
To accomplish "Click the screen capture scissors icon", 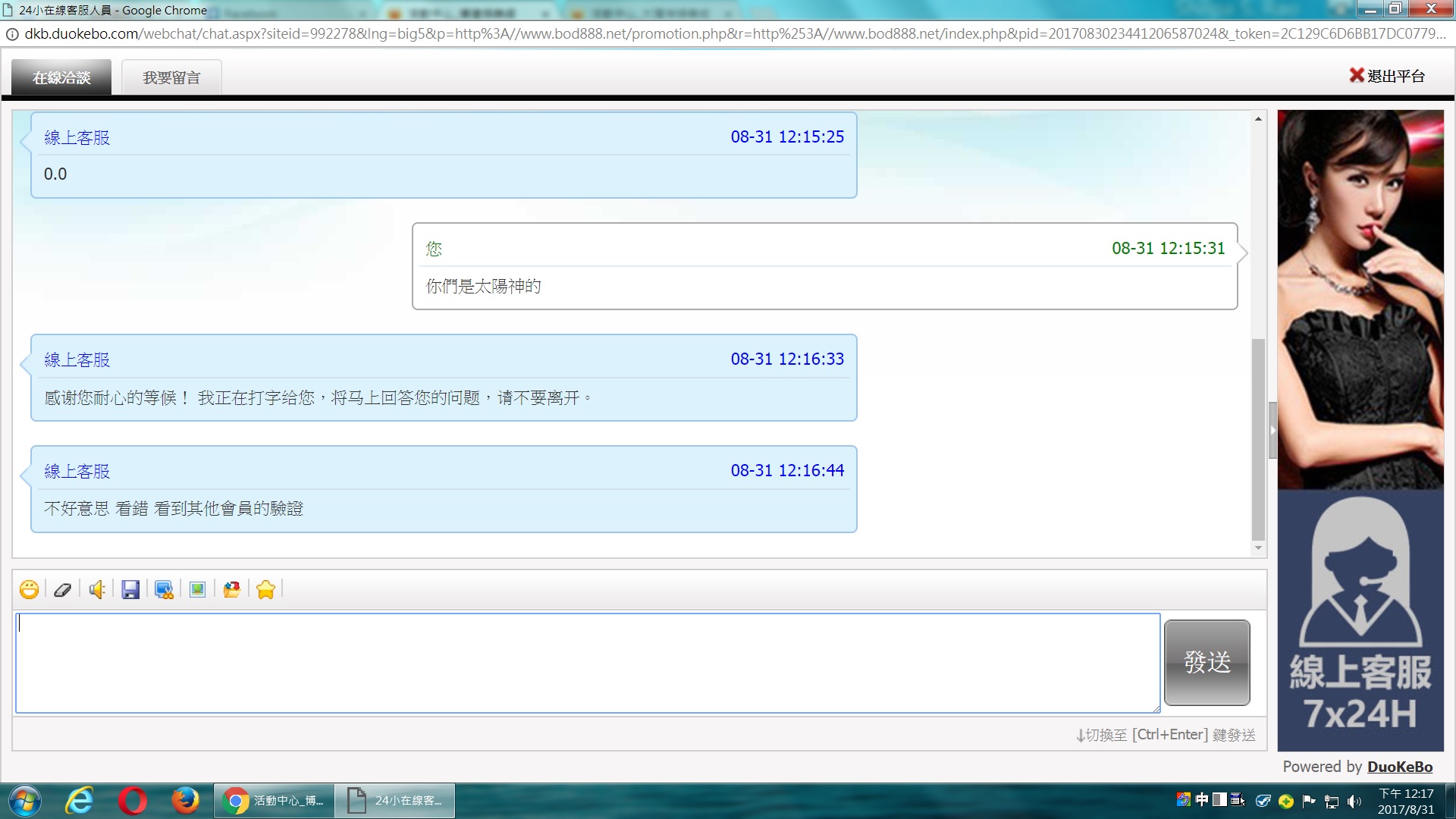I will click(164, 589).
